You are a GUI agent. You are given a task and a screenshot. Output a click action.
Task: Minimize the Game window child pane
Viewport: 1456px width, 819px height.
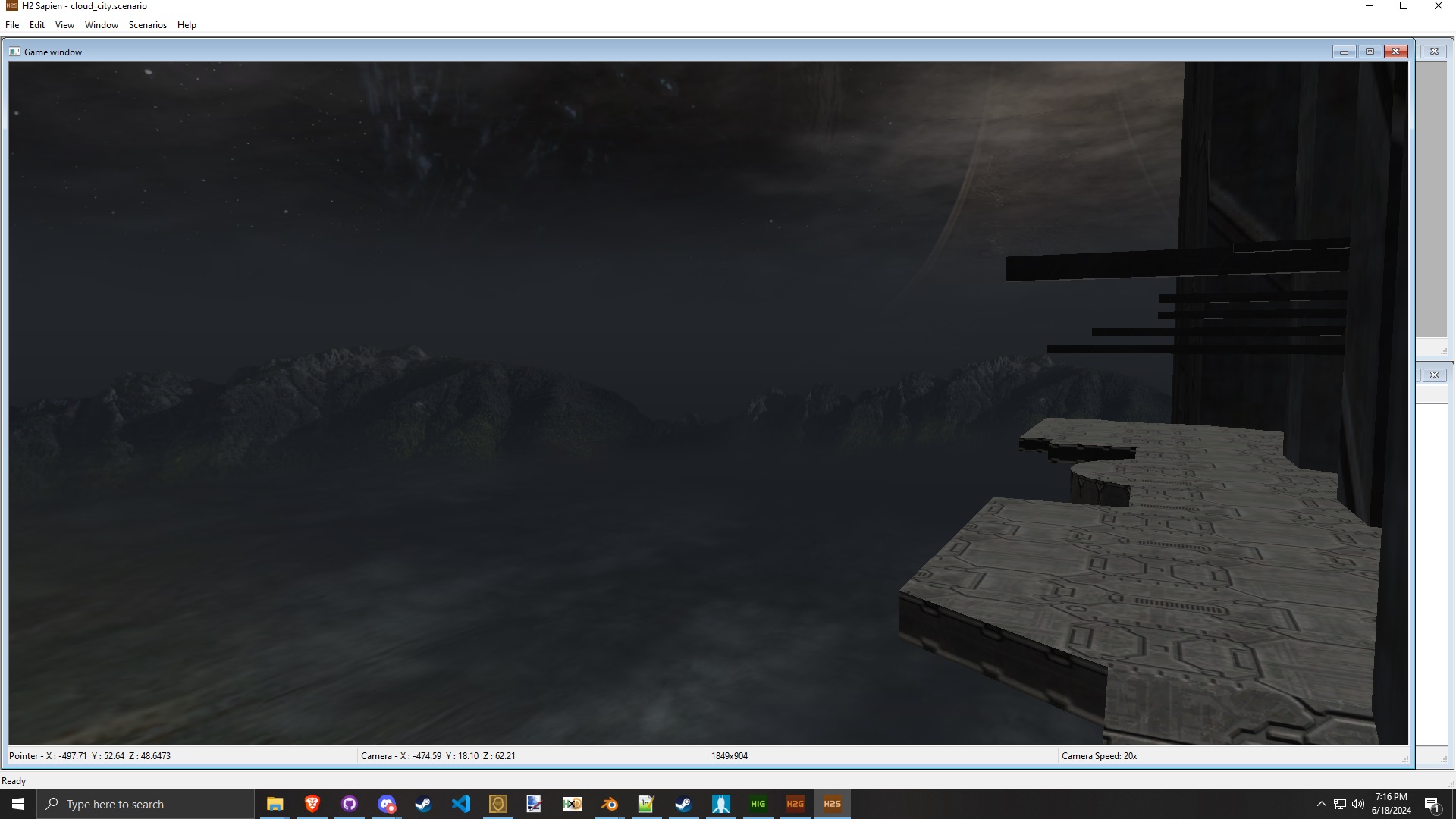point(1344,52)
